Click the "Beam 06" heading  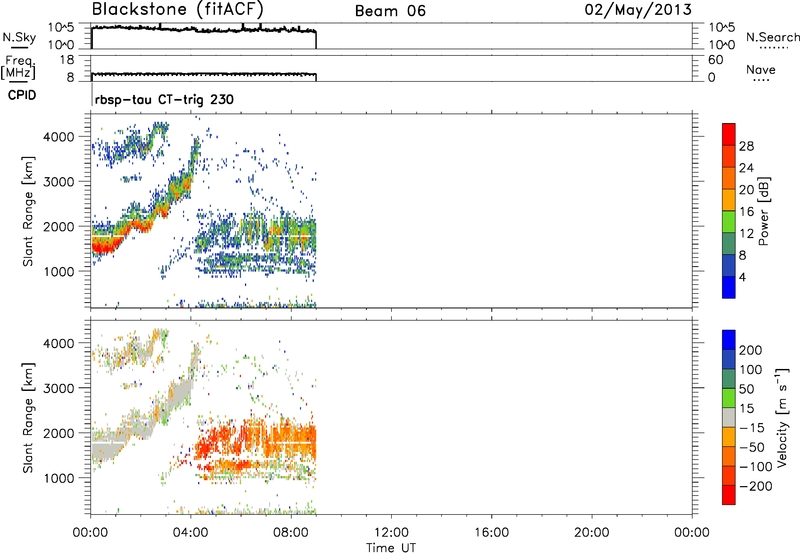[390, 11]
